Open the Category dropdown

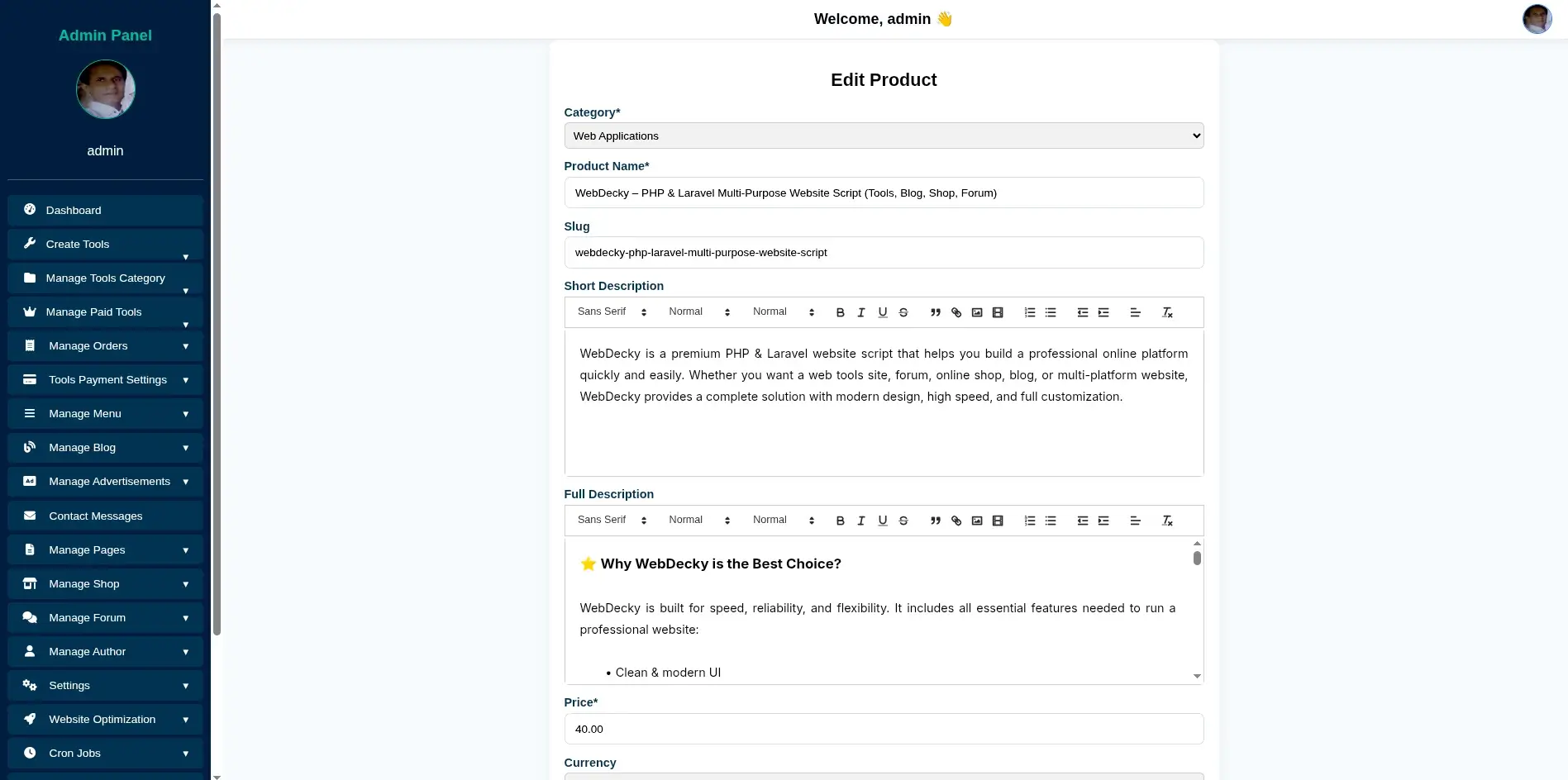[x=883, y=136]
